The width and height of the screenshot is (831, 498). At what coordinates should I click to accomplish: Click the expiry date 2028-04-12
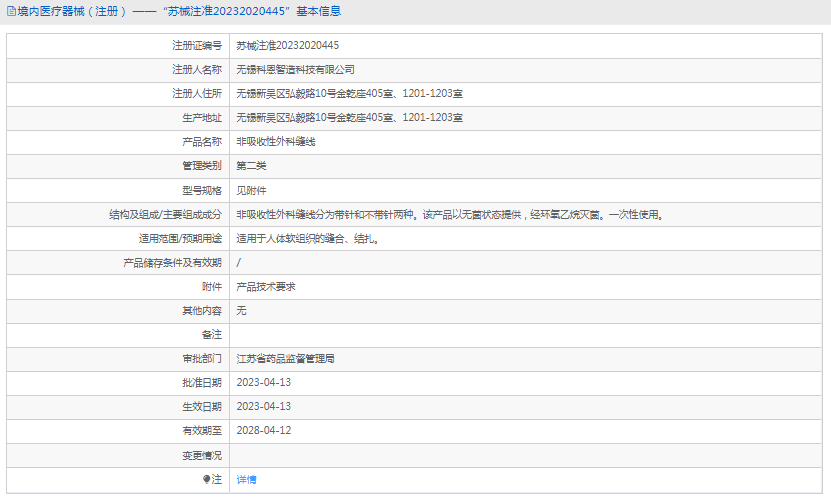263,430
